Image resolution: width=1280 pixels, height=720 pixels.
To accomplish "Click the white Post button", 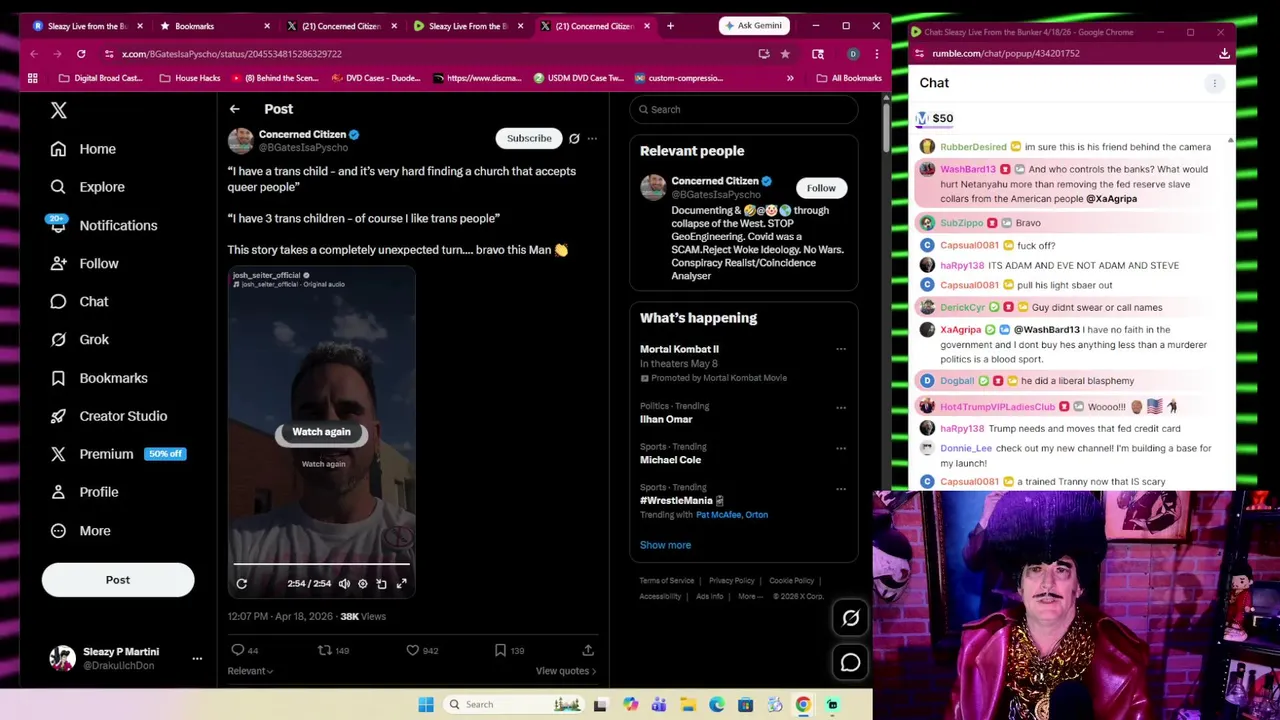I will (118, 580).
